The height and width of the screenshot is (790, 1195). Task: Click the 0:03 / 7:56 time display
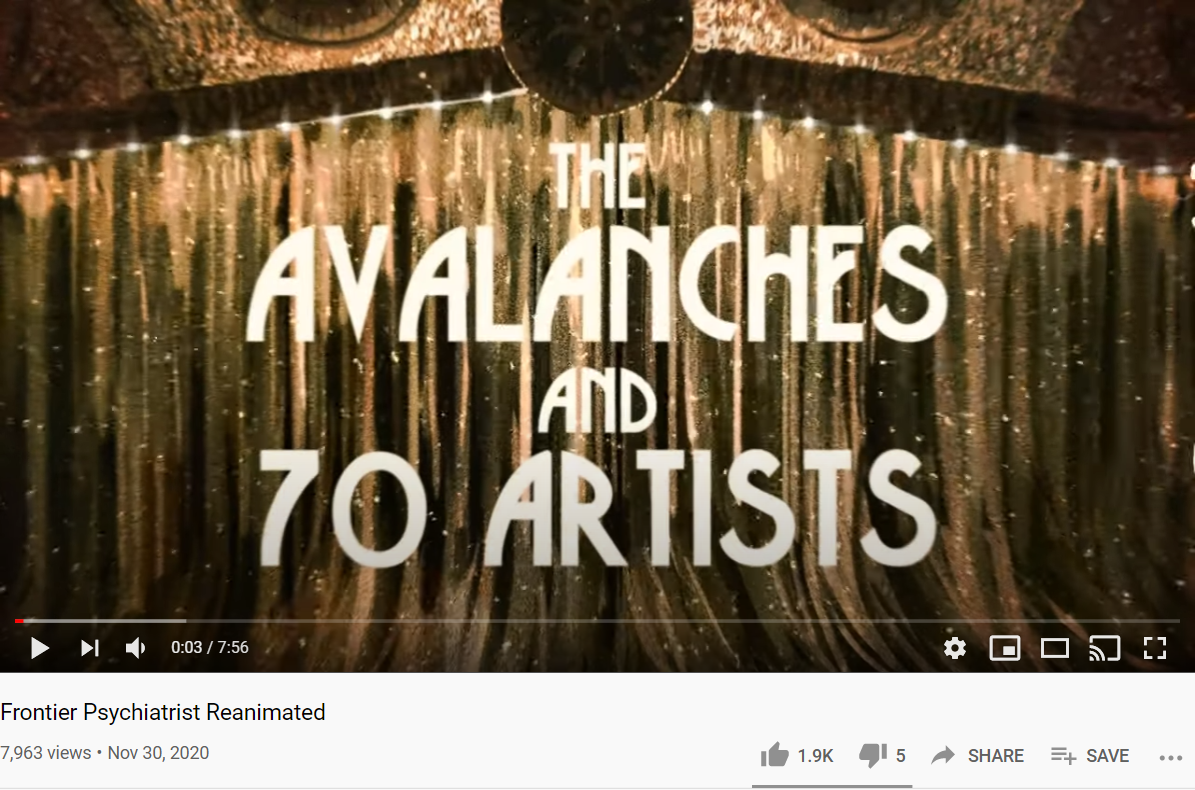(210, 648)
